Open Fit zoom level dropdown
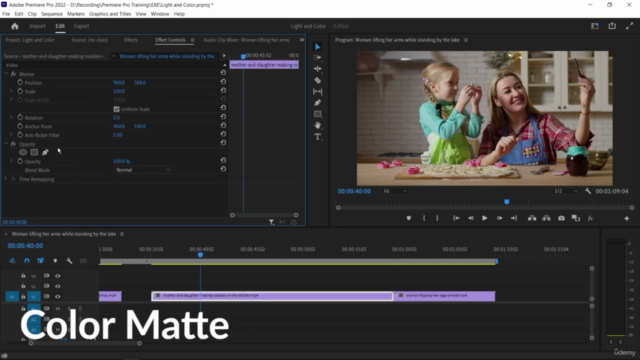 (x=394, y=191)
